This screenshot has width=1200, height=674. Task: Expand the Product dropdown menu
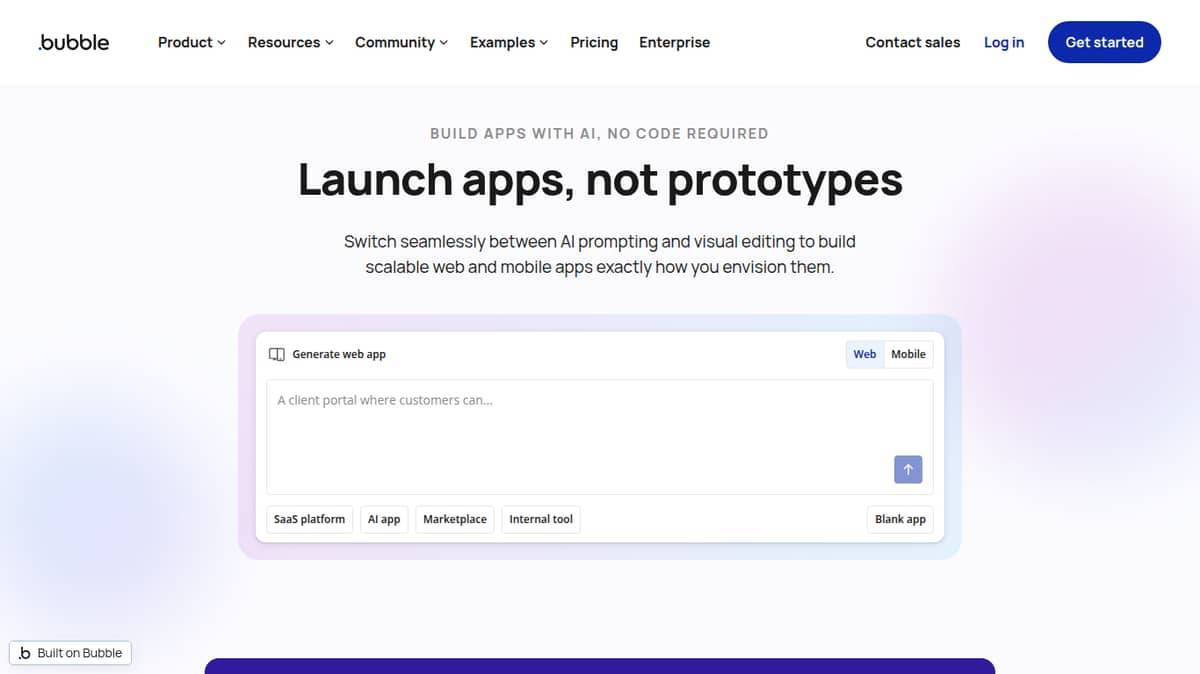pyautogui.click(x=192, y=42)
